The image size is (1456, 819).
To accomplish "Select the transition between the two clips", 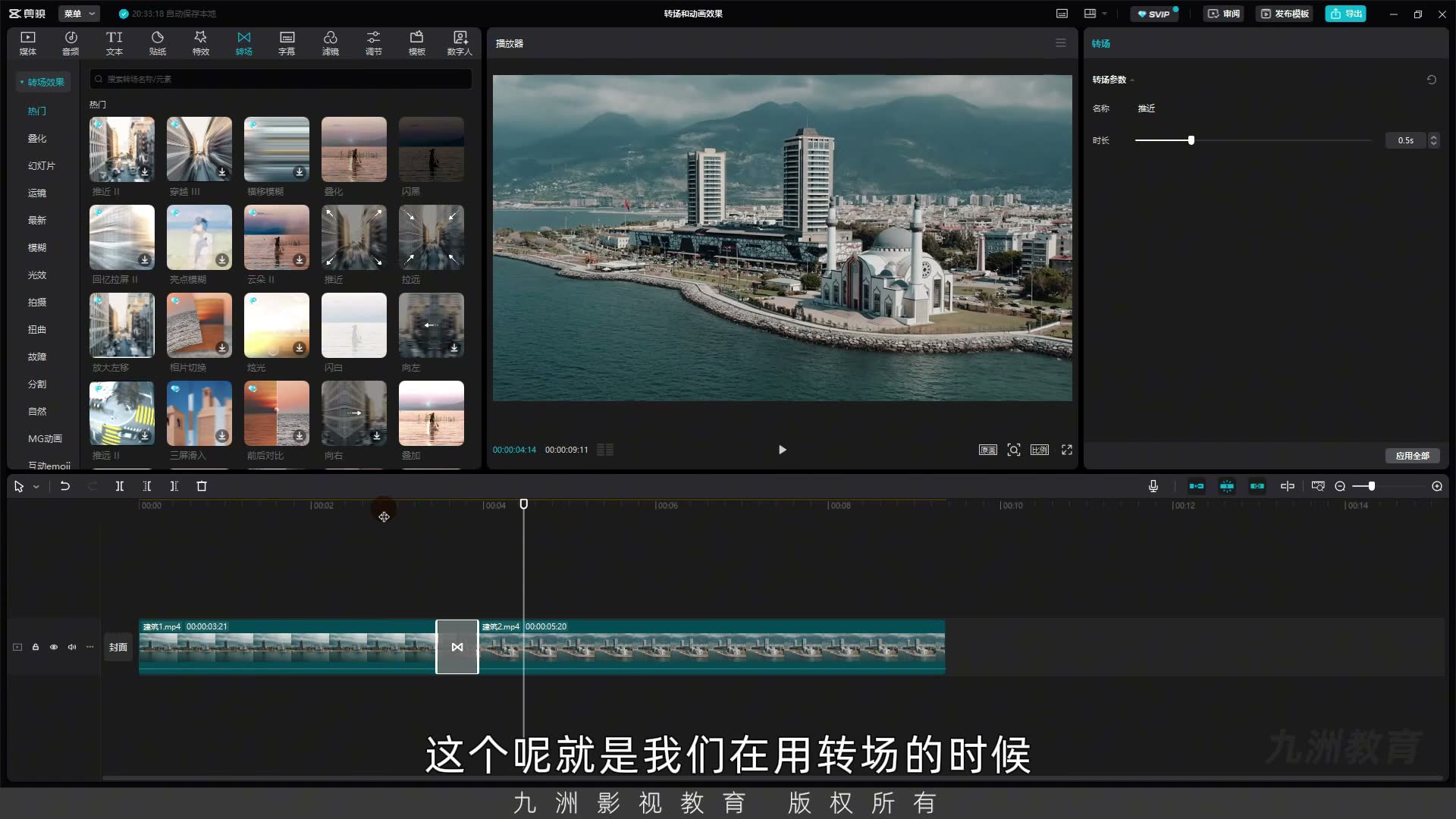I will point(457,647).
